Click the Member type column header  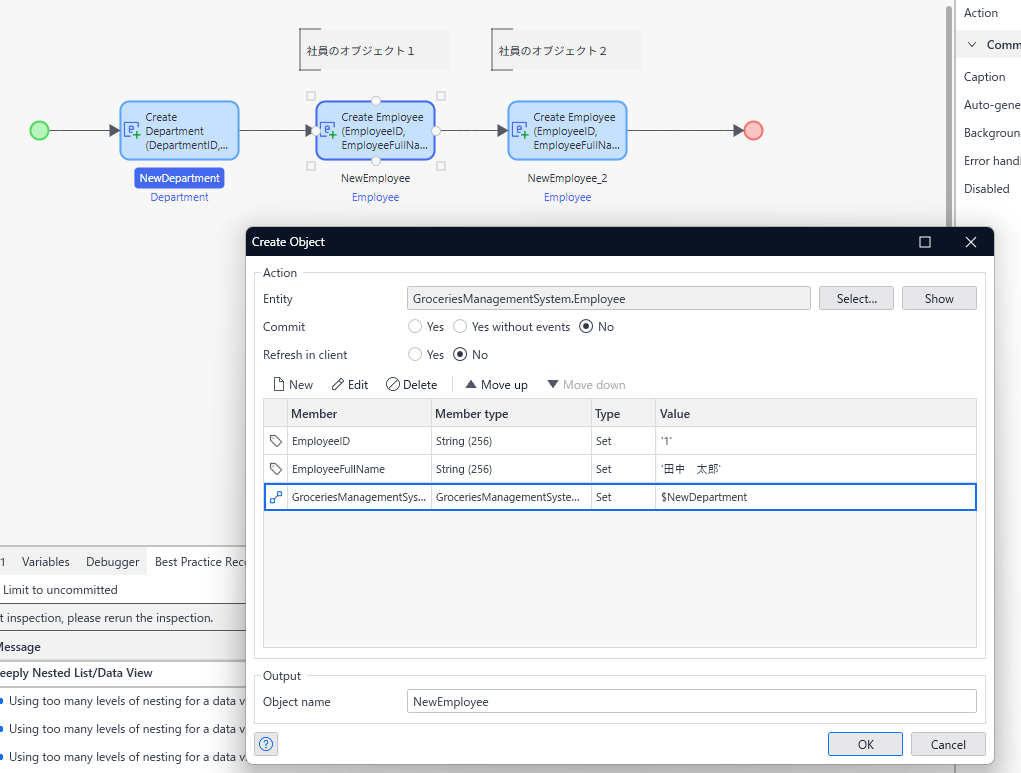click(511, 414)
